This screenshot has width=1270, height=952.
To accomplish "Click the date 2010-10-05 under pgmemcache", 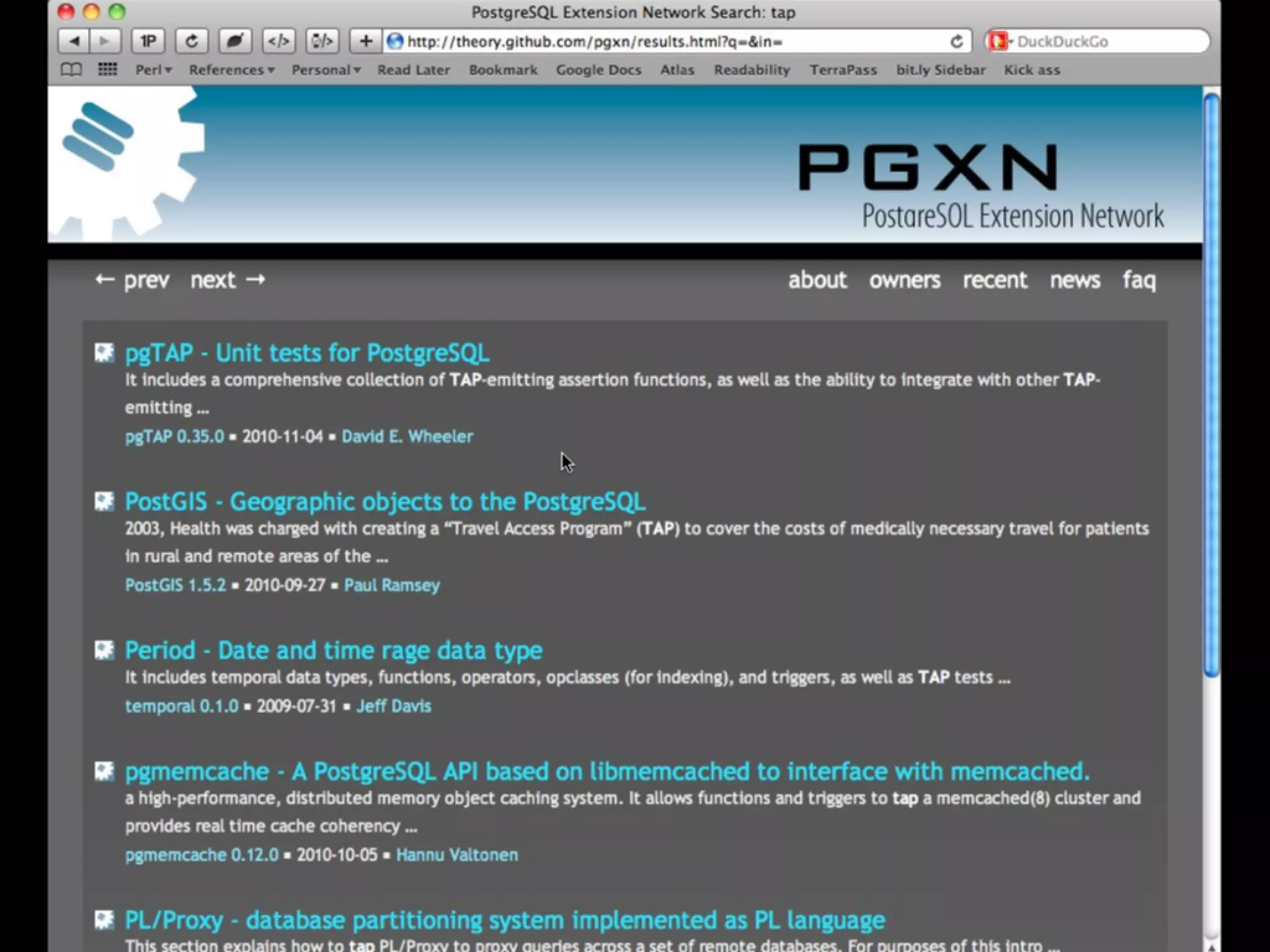I will click(337, 855).
